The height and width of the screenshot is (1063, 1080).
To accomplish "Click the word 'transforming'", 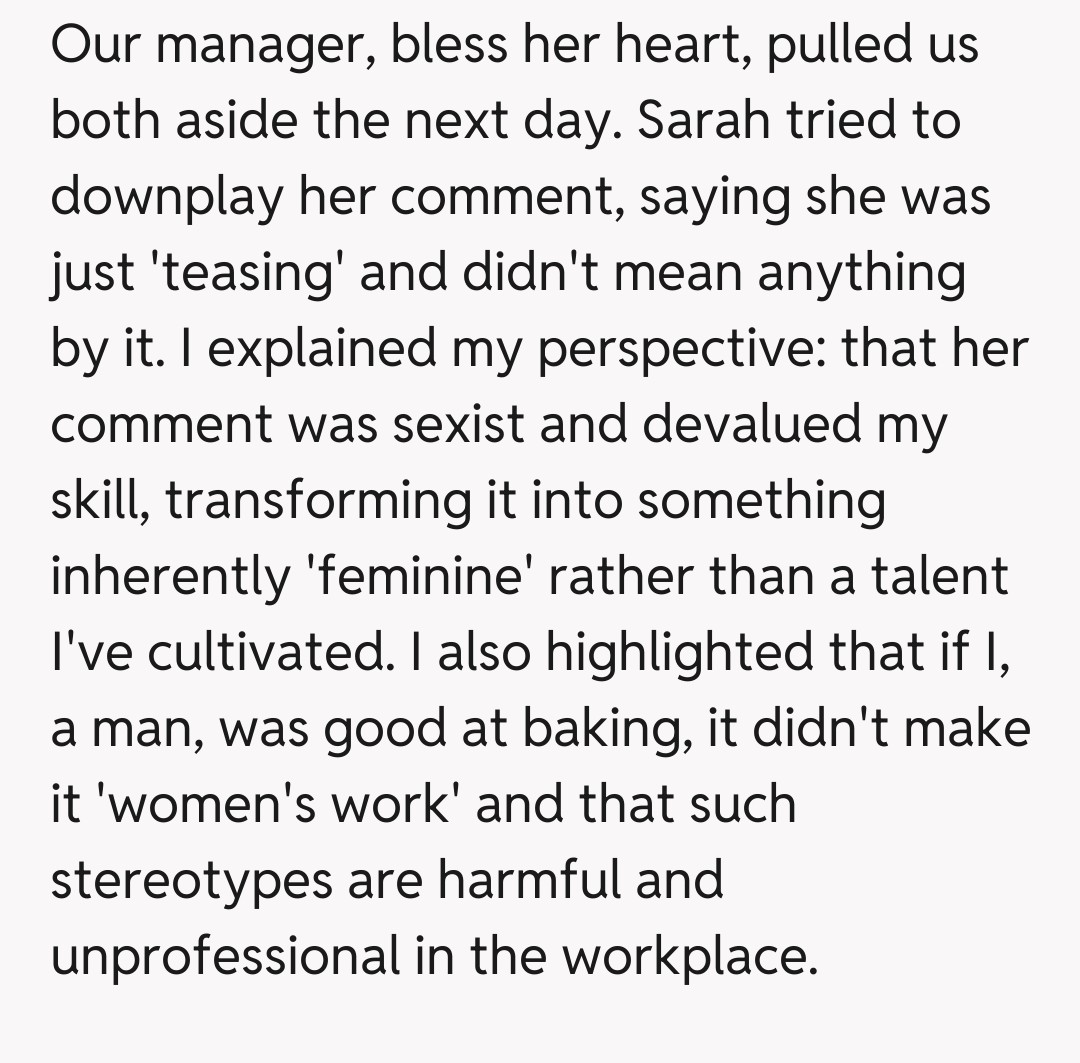I will click(x=317, y=501).
